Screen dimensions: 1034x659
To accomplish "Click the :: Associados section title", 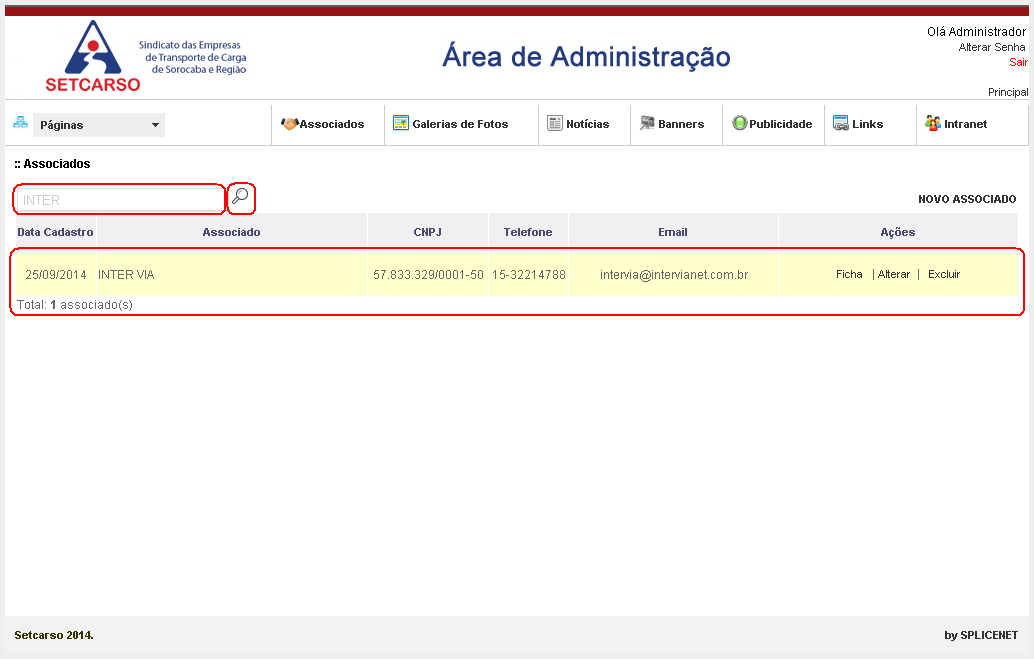I will [52, 164].
